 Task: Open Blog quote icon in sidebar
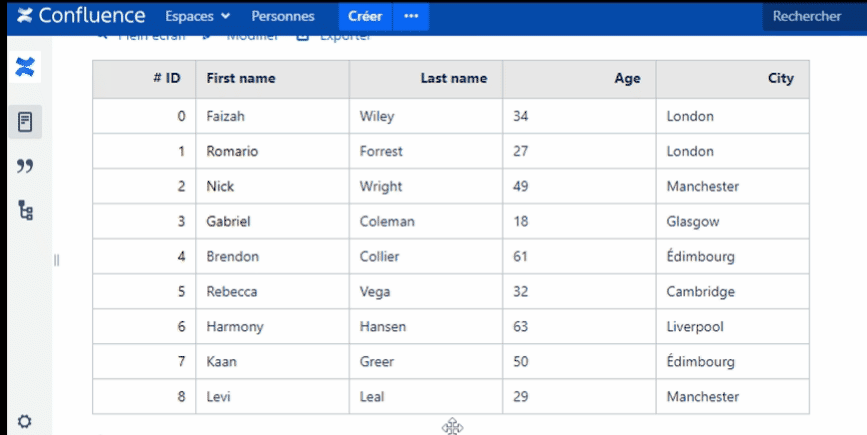click(x=25, y=166)
